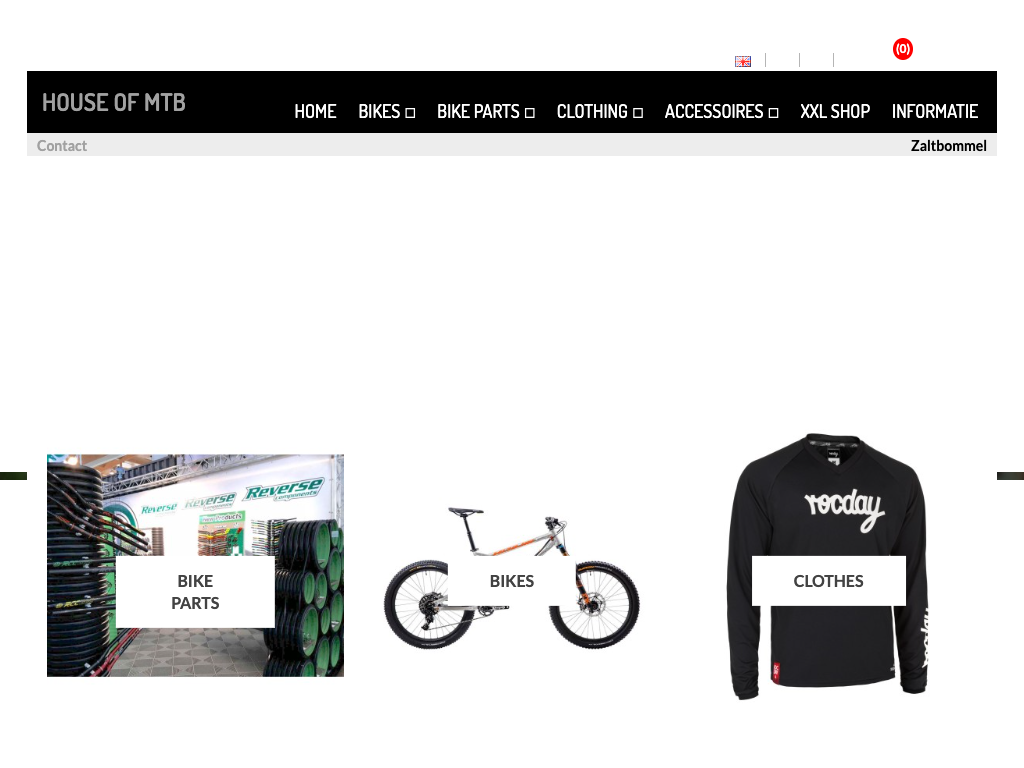1024x768 pixels.
Task: Click the Zaltbommel location link
Action: (948, 146)
